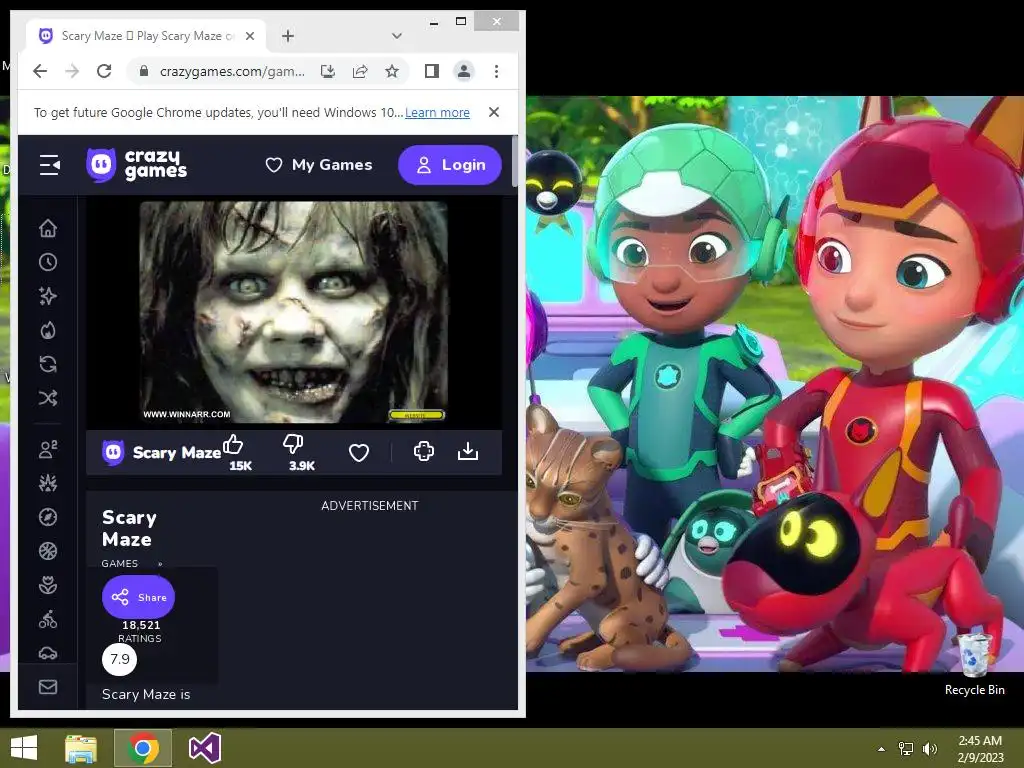Toggle Chrome side panel icon
The height and width of the screenshot is (768, 1024).
click(x=432, y=71)
